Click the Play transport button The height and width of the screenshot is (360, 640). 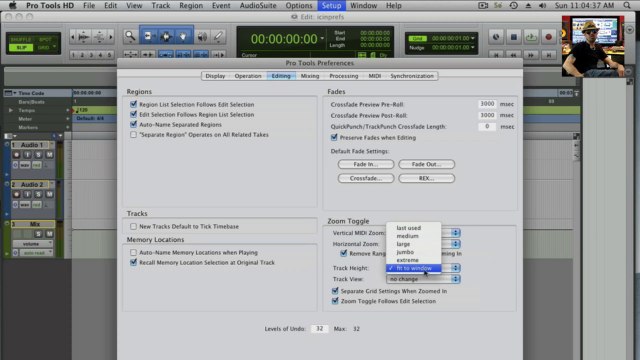(x=531, y=37)
